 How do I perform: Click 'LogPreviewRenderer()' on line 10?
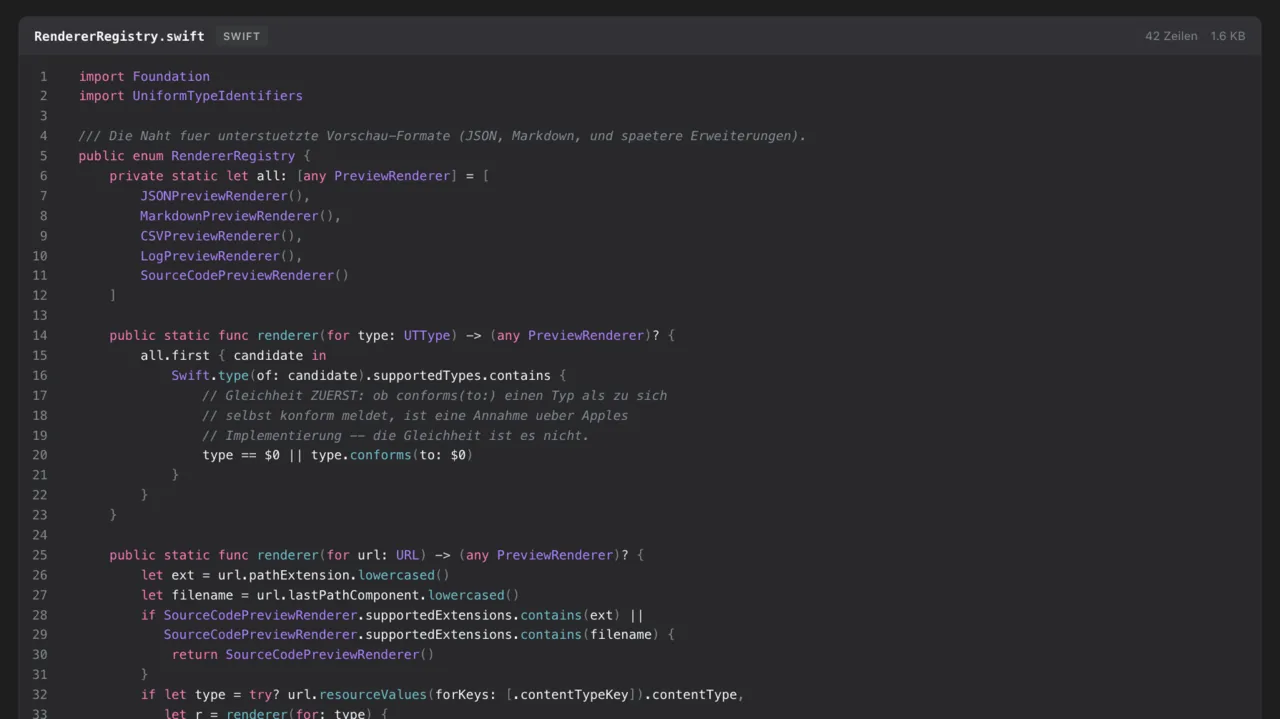point(217,256)
